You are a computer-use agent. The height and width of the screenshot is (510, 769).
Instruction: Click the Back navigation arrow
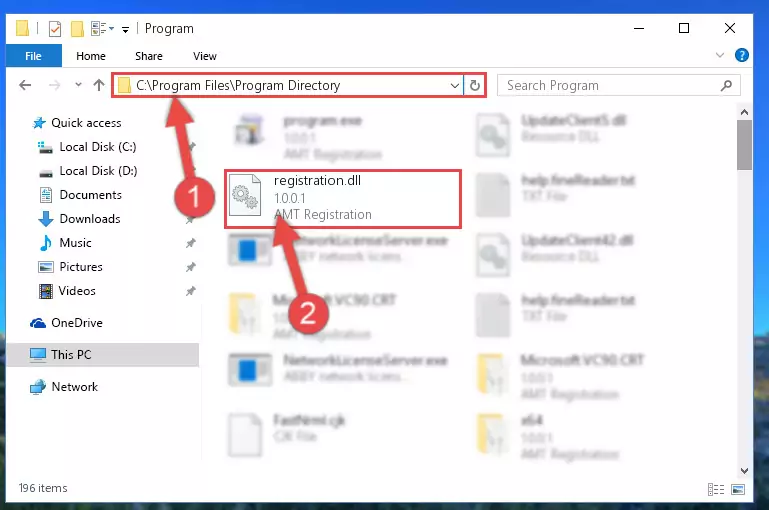[x=25, y=85]
